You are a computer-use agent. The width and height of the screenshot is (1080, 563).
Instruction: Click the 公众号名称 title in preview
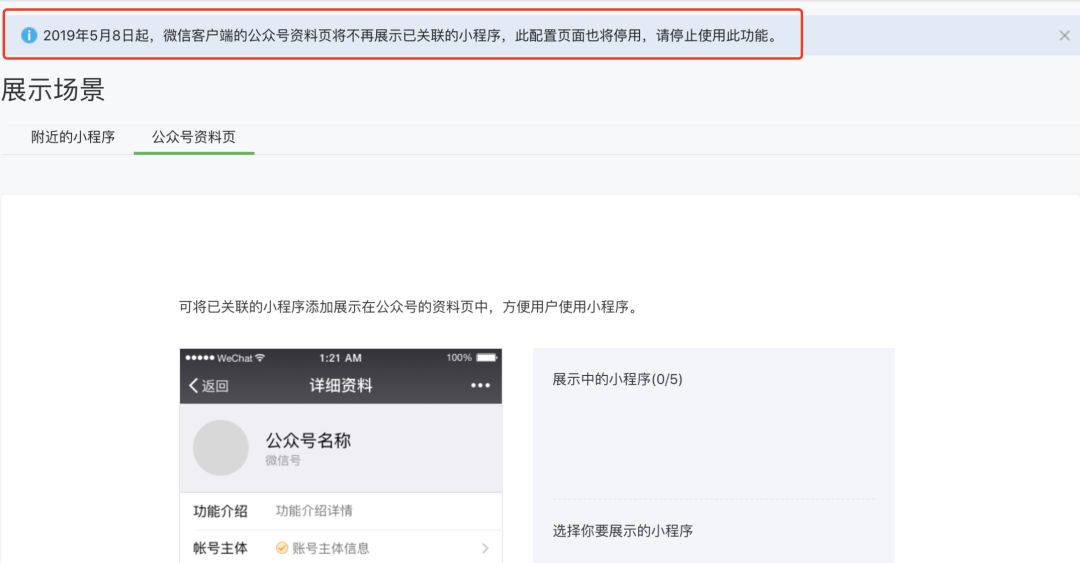click(309, 440)
